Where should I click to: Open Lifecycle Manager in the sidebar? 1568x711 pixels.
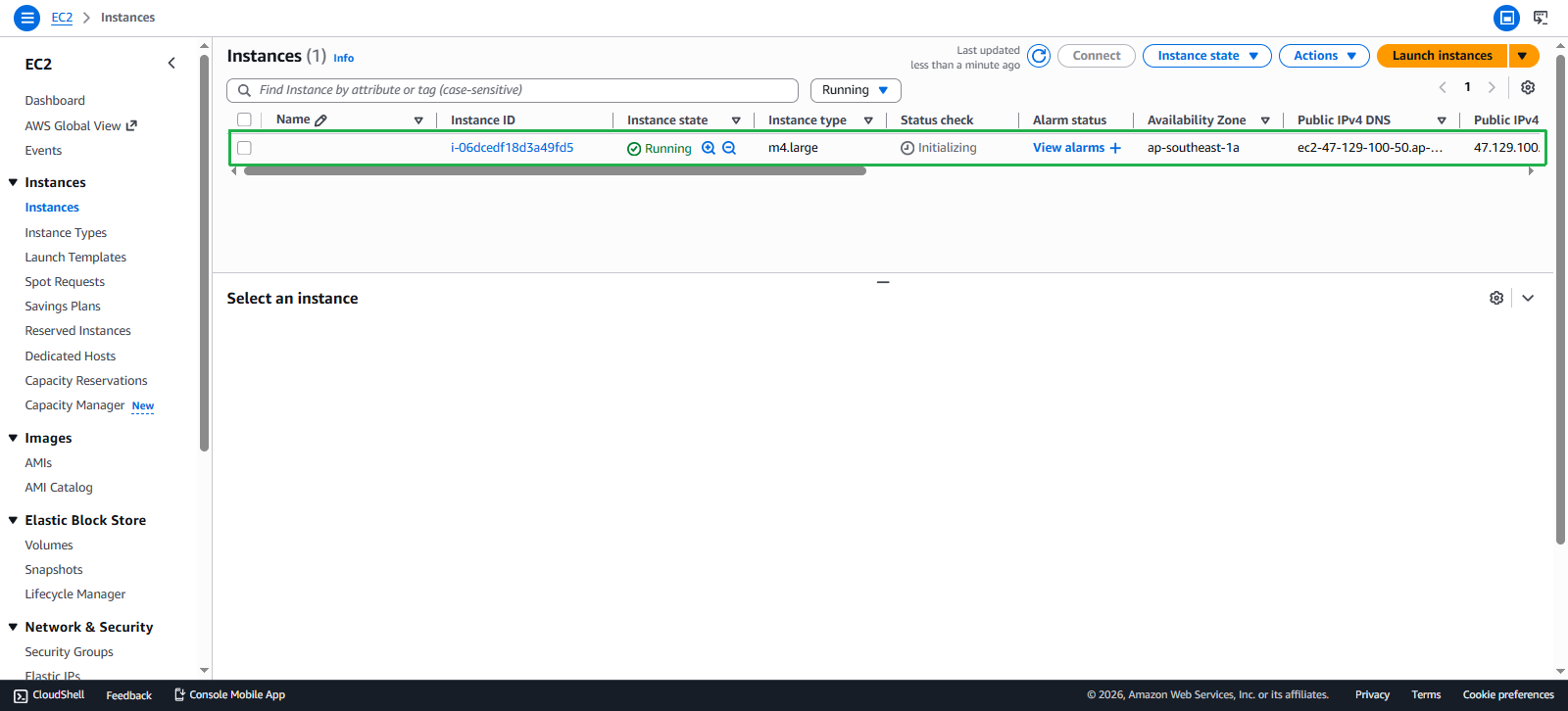74,594
